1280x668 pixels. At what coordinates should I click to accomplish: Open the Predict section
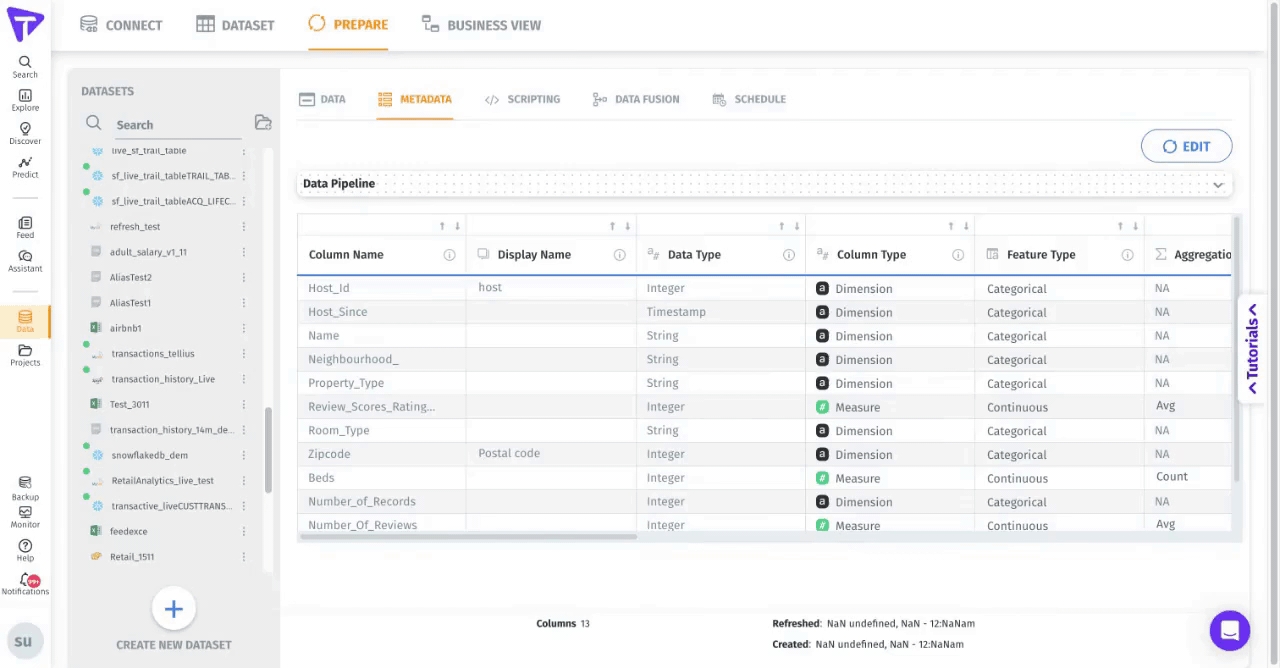click(x=25, y=166)
